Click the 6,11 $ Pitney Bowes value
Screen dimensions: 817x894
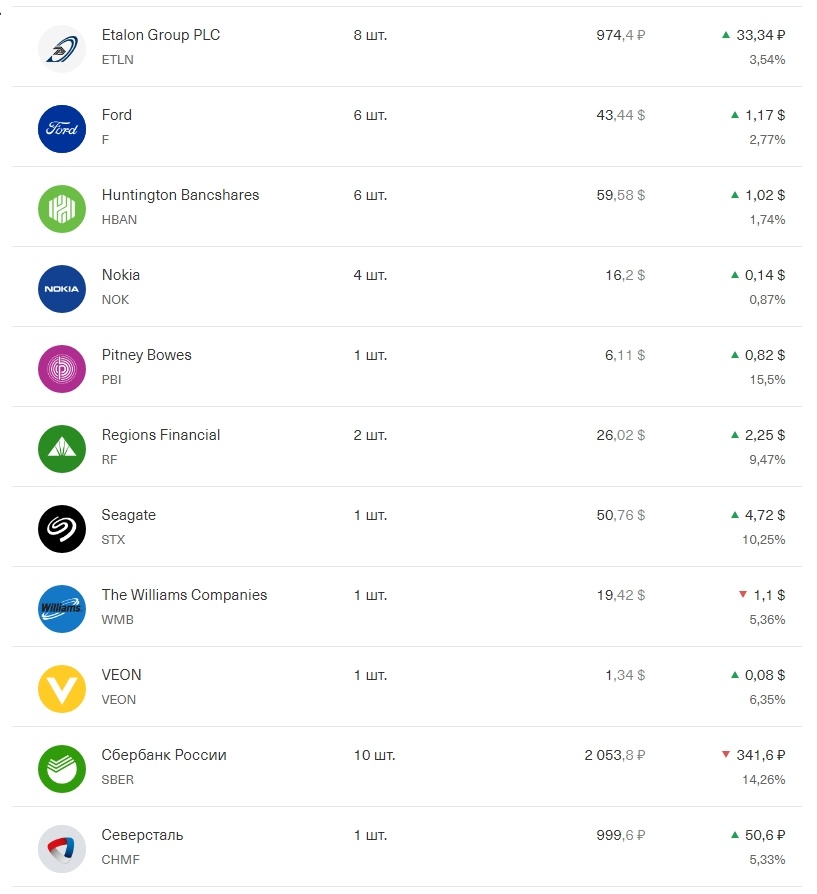(x=625, y=355)
